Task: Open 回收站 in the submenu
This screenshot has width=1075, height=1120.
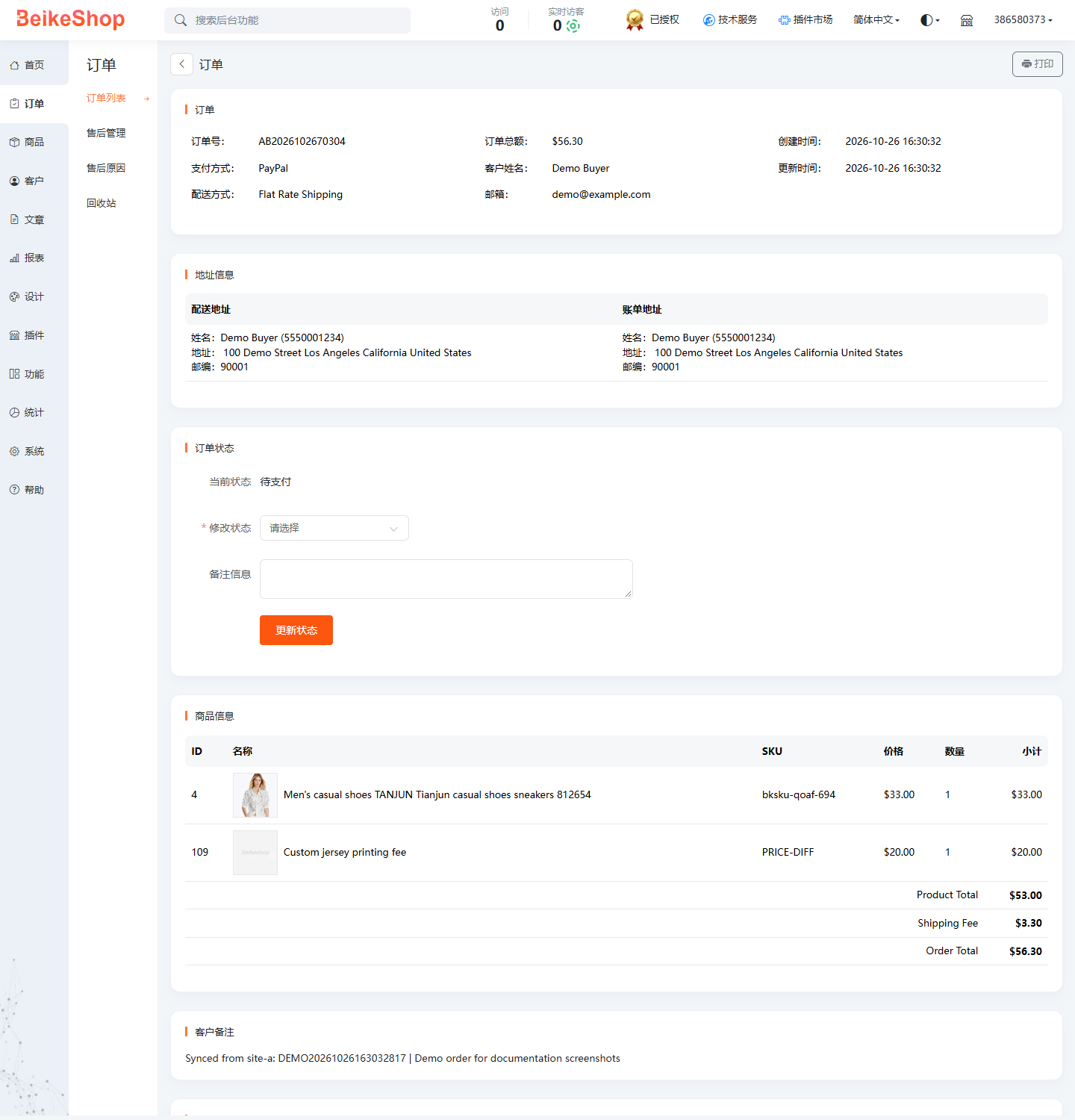Action: (102, 203)
